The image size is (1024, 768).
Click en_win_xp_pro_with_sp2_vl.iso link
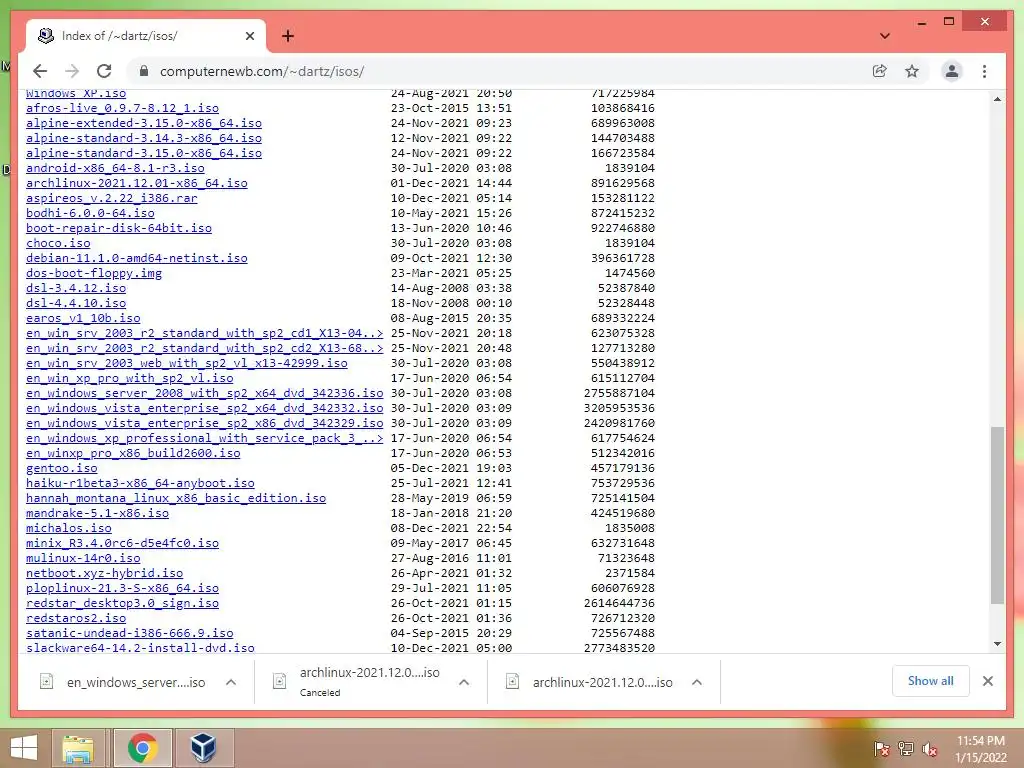click(x=129, y=379)
